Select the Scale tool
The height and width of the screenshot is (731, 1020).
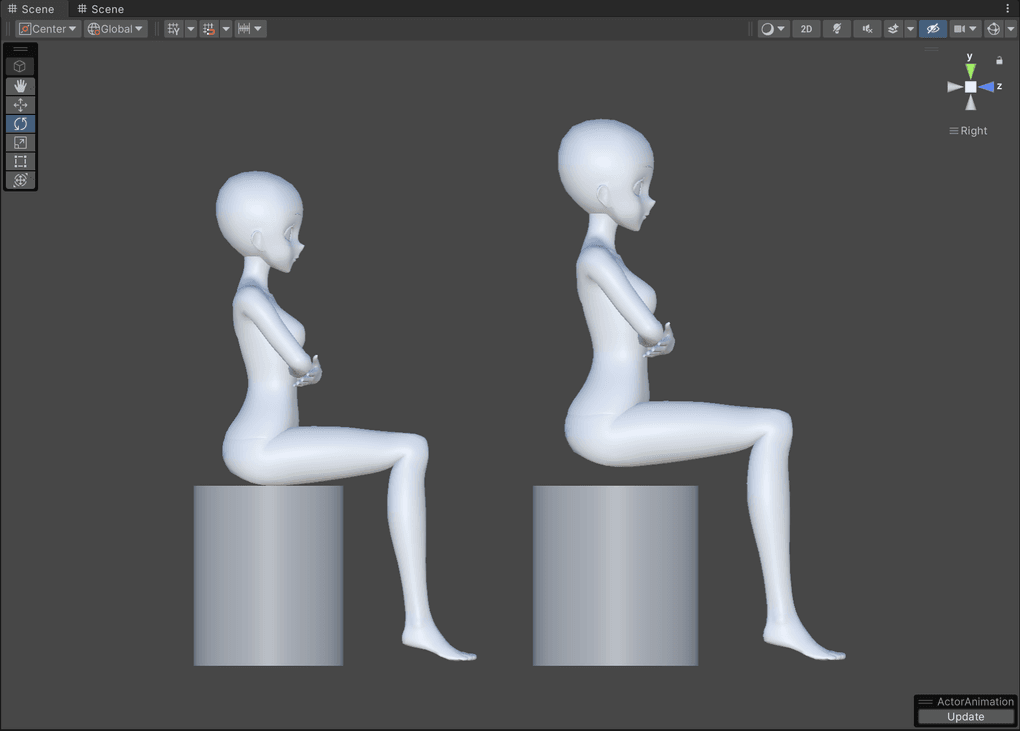pyautogui.click(x=20, y=143)
